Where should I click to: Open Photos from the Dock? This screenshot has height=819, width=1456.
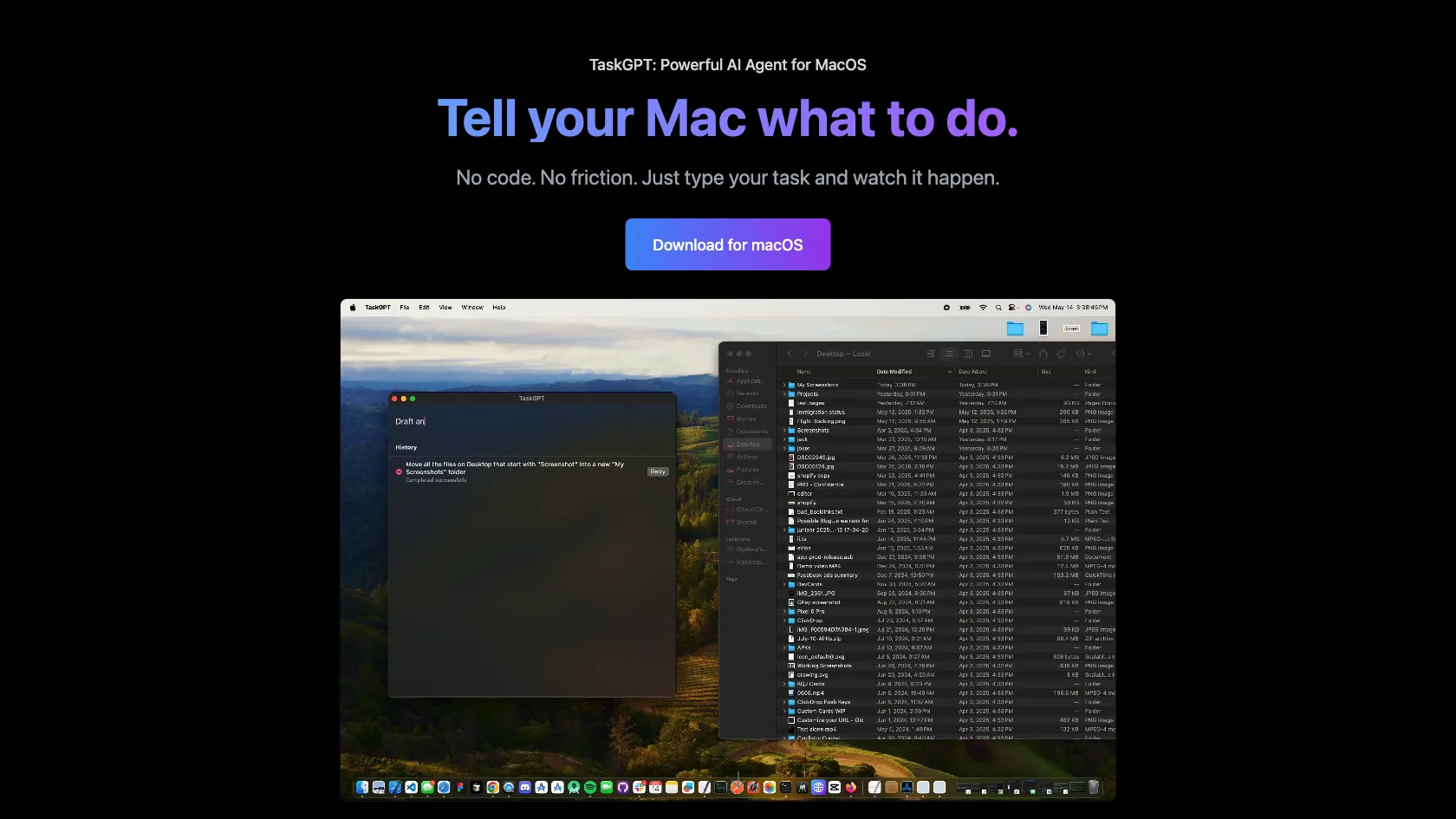(x=770, y=787)
